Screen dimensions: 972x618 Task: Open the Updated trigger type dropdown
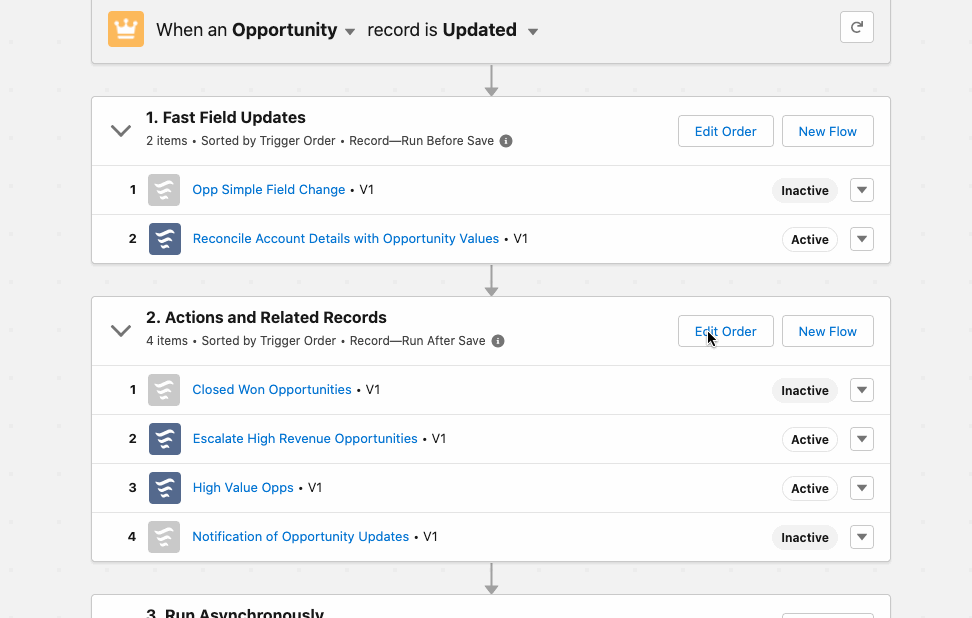tap(533, 32)
